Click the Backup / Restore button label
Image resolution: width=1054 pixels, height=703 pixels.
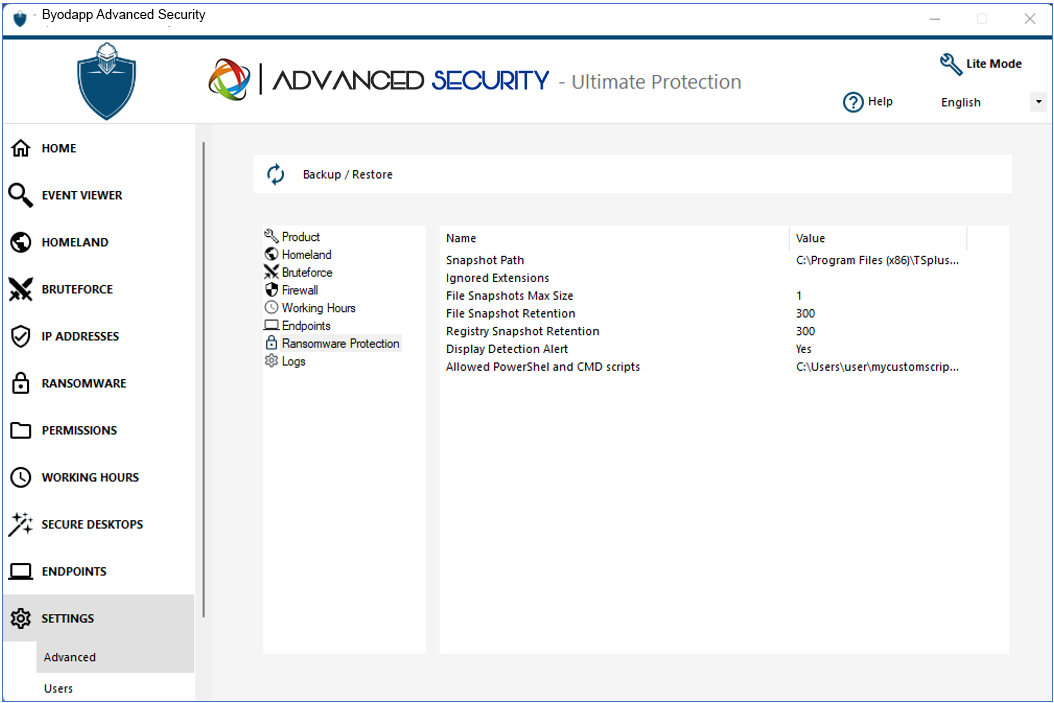(348, 174)
